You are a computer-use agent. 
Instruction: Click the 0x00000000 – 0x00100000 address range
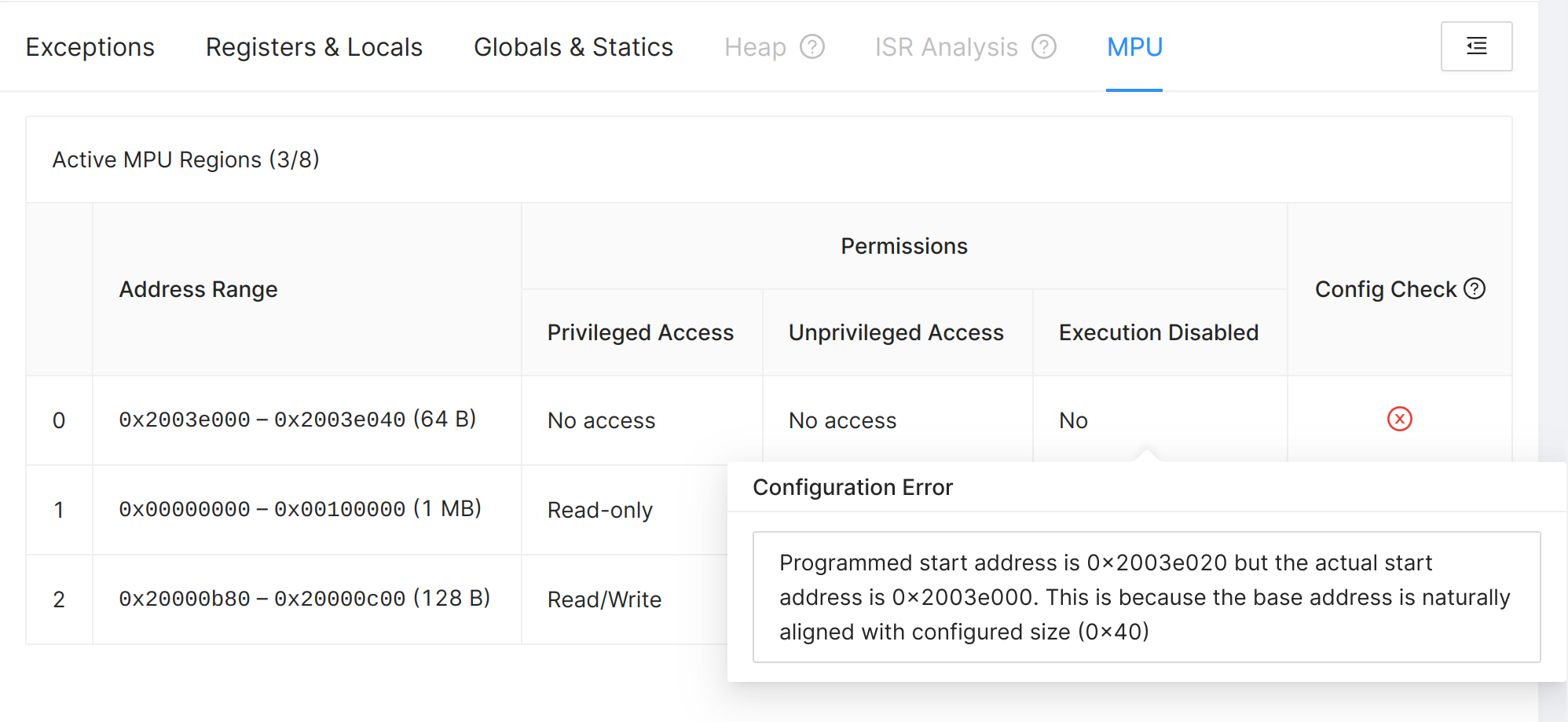click(299, 509)
